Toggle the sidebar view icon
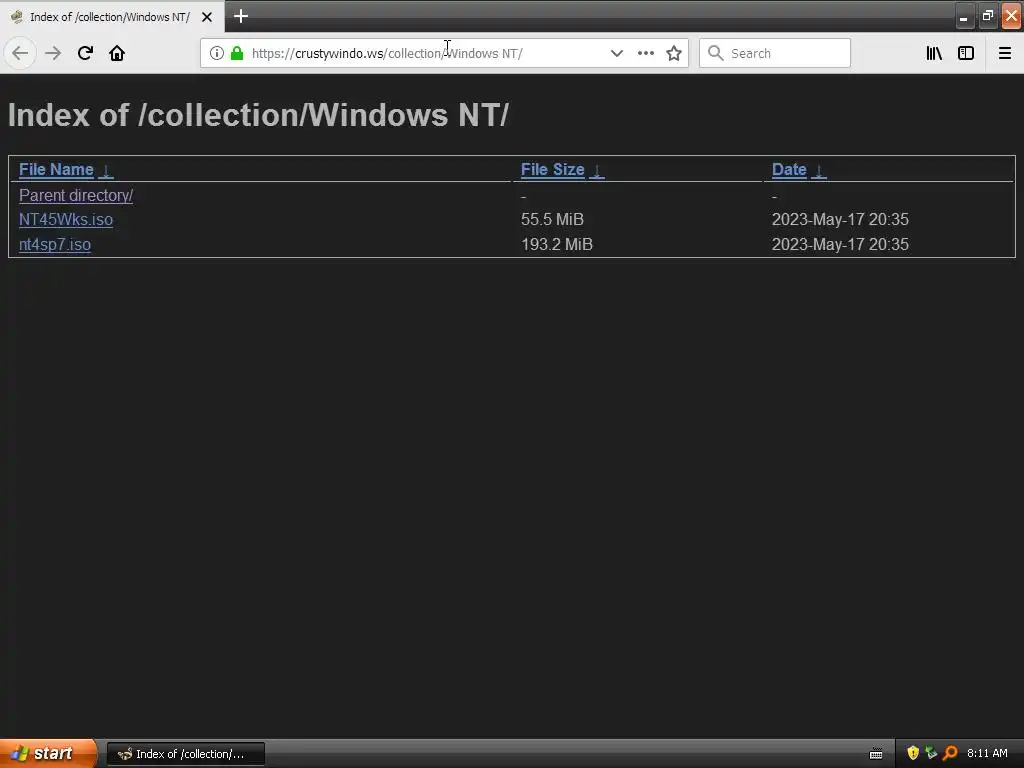1024x768 pixels. click(966, 53)
